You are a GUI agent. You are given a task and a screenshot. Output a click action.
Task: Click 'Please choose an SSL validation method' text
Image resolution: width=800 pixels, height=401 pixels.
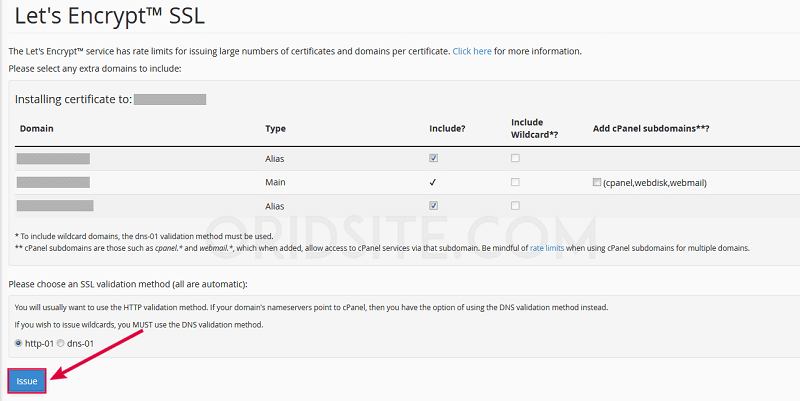tap(128, 284)
